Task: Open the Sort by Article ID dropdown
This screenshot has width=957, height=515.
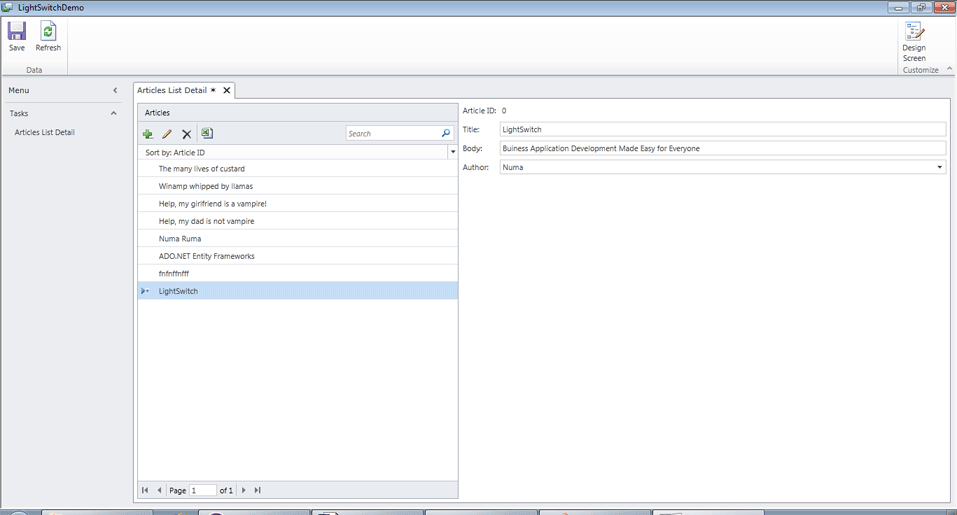Action: (453, 152)
